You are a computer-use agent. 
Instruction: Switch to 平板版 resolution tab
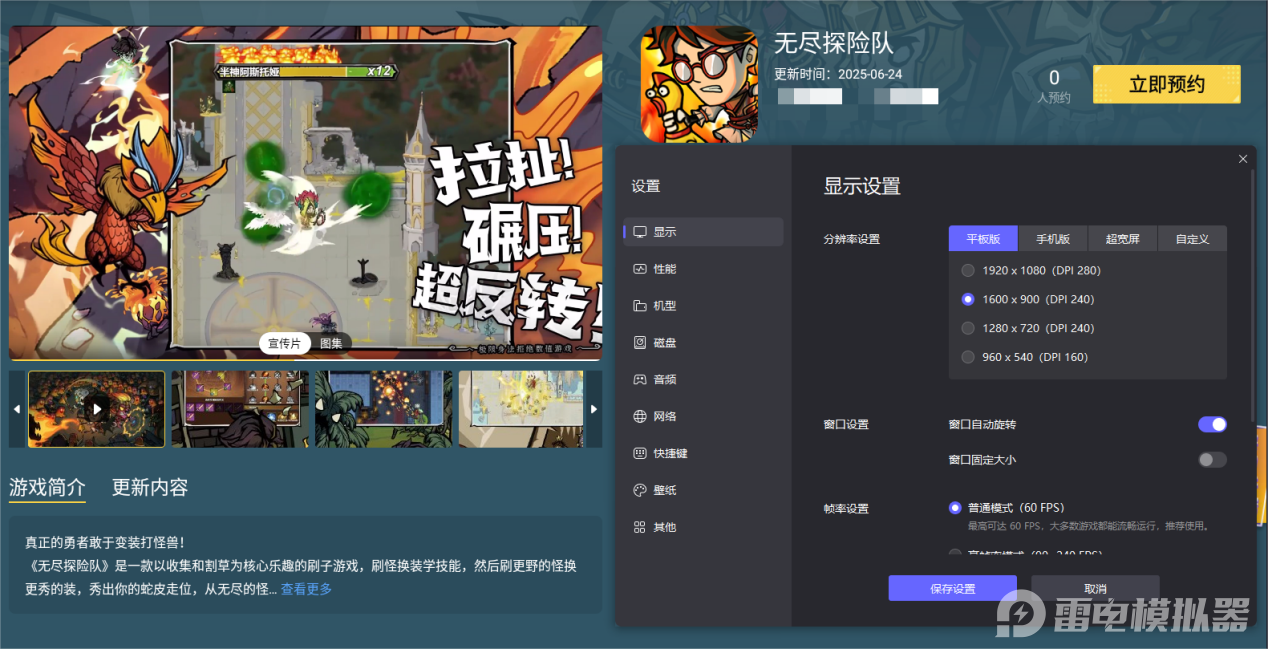pos(983,239)
